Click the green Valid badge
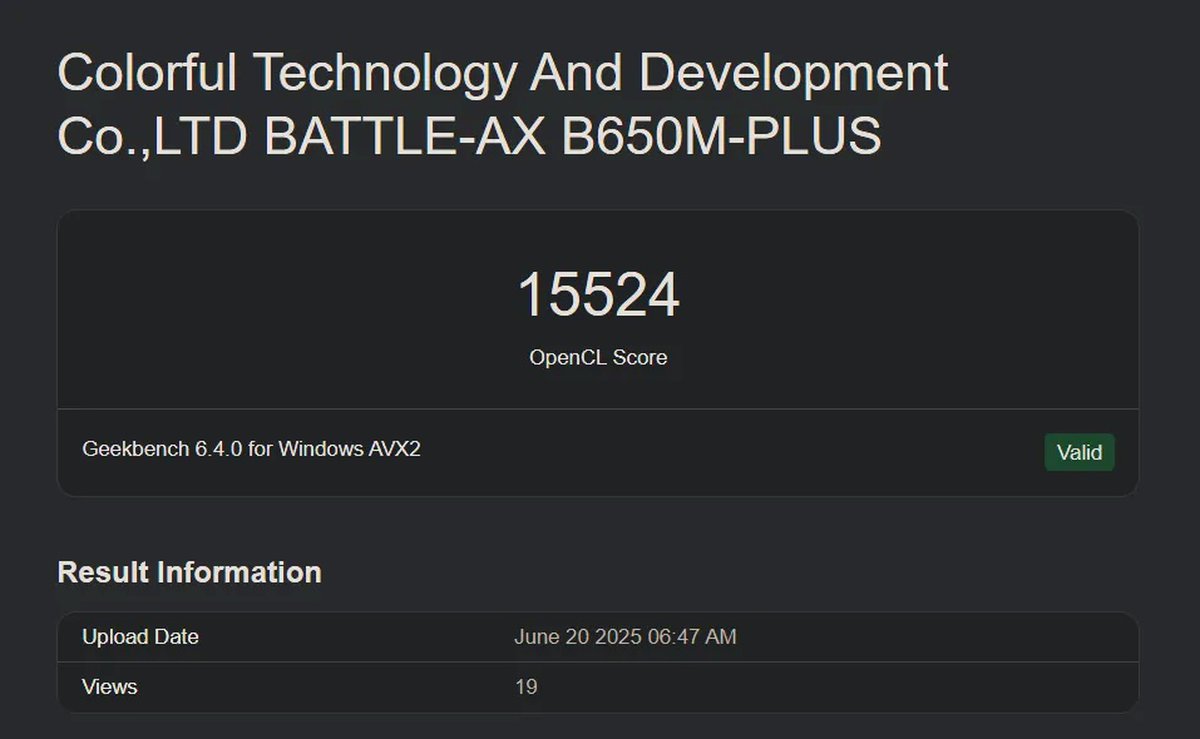Viewport: 1200px width, 739px height. point(1079,452)
